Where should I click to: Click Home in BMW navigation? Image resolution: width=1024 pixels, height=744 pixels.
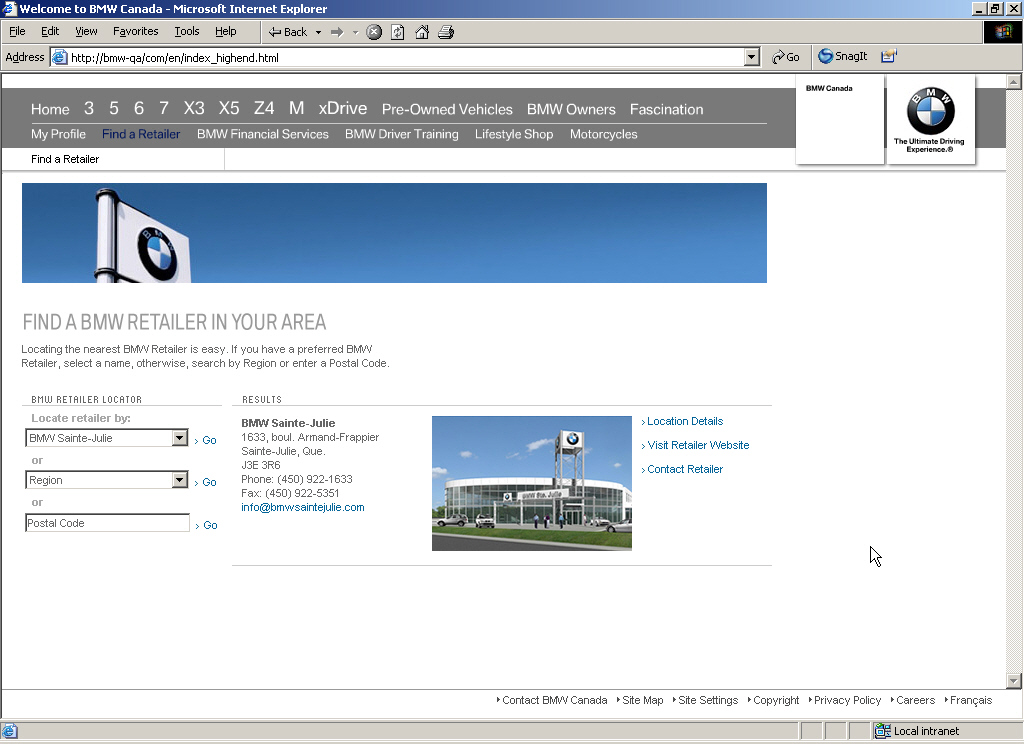click(x=50, y=109)
